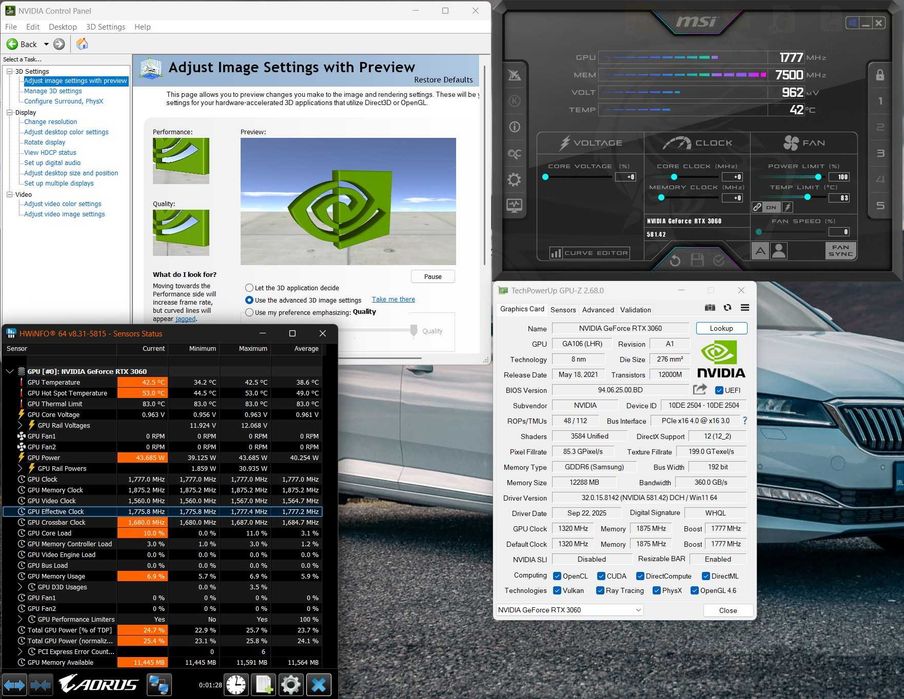Toggle PhysX checkbox in GPU-Z

(x=656, y=590)
